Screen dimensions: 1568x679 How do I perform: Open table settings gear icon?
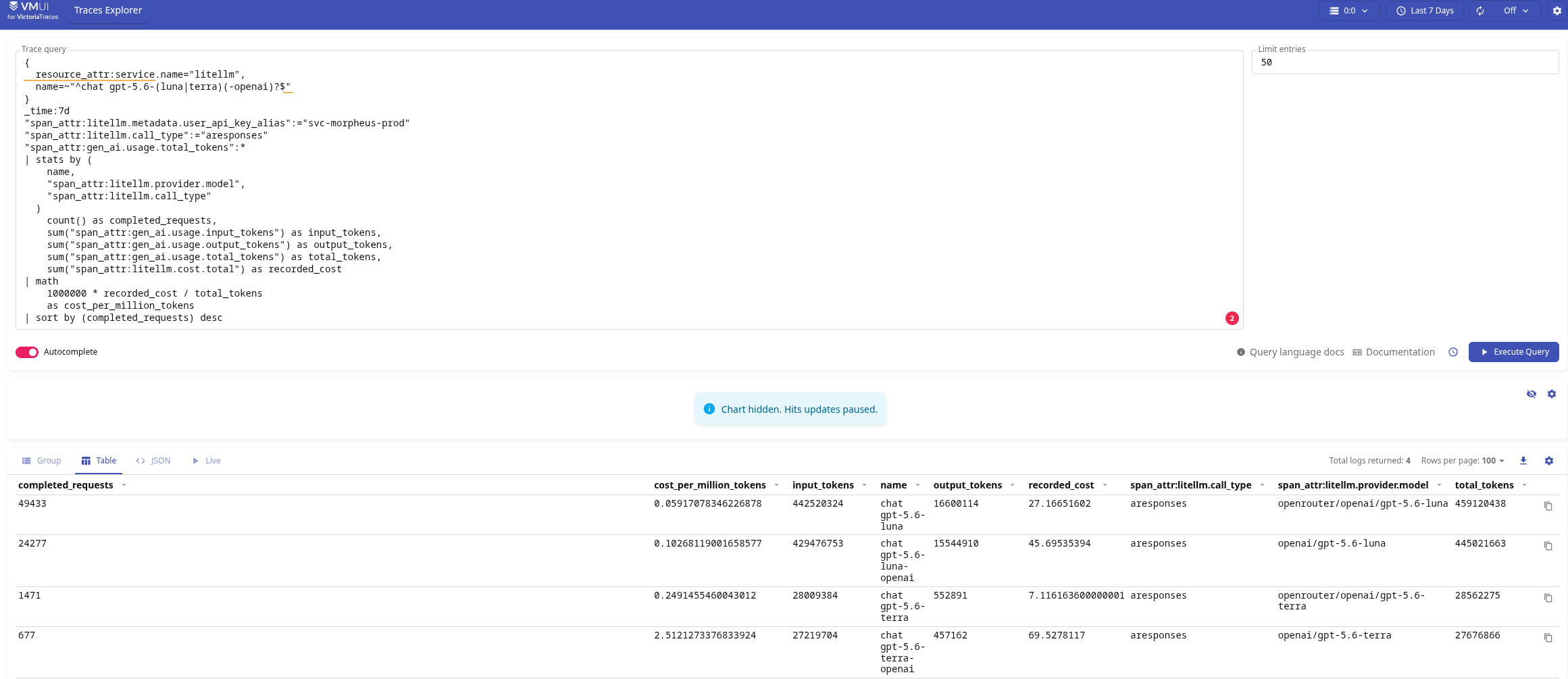pos(1549,461)
